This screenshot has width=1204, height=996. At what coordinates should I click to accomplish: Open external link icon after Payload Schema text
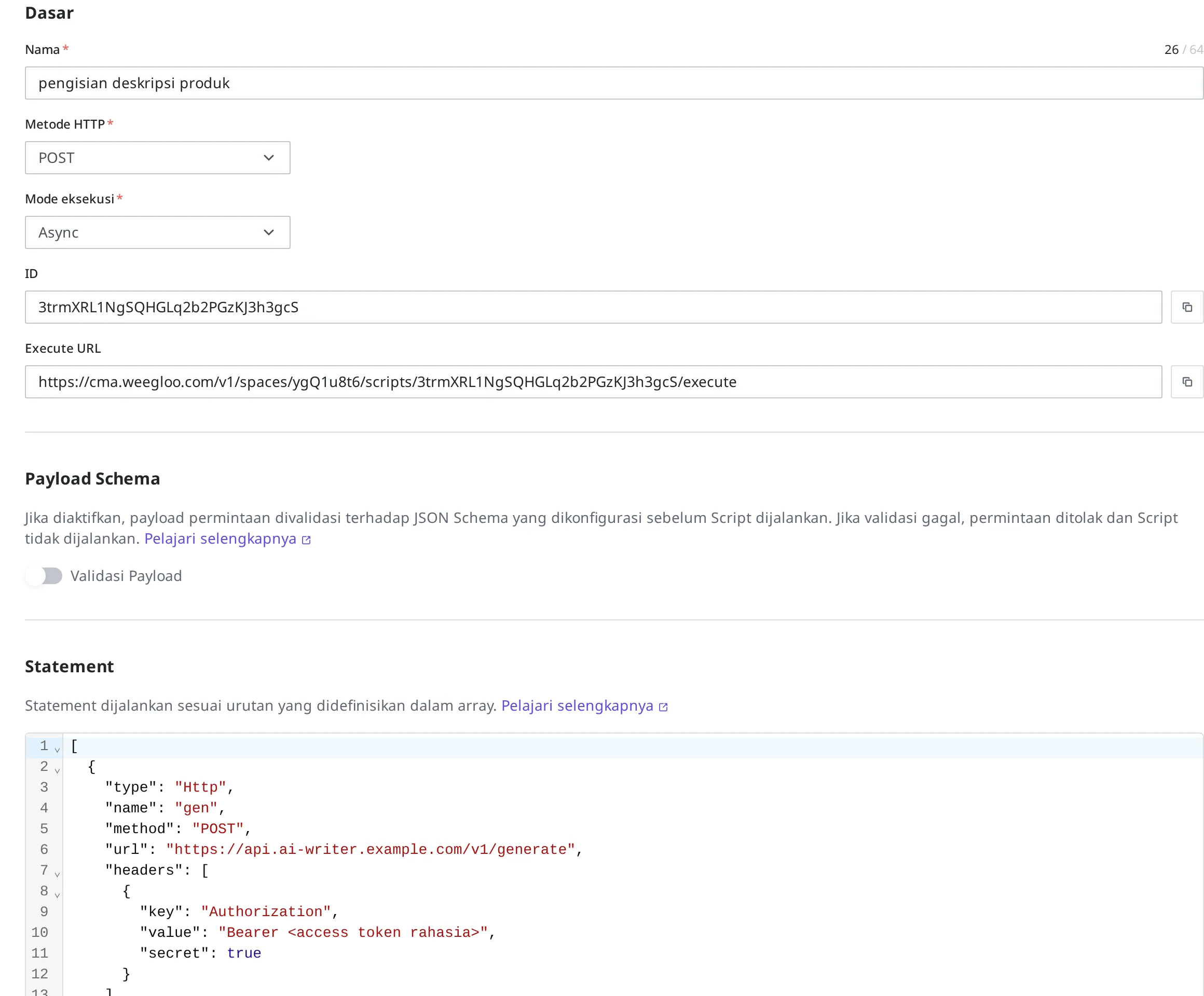pyautogui.click(x=306, y=540)
